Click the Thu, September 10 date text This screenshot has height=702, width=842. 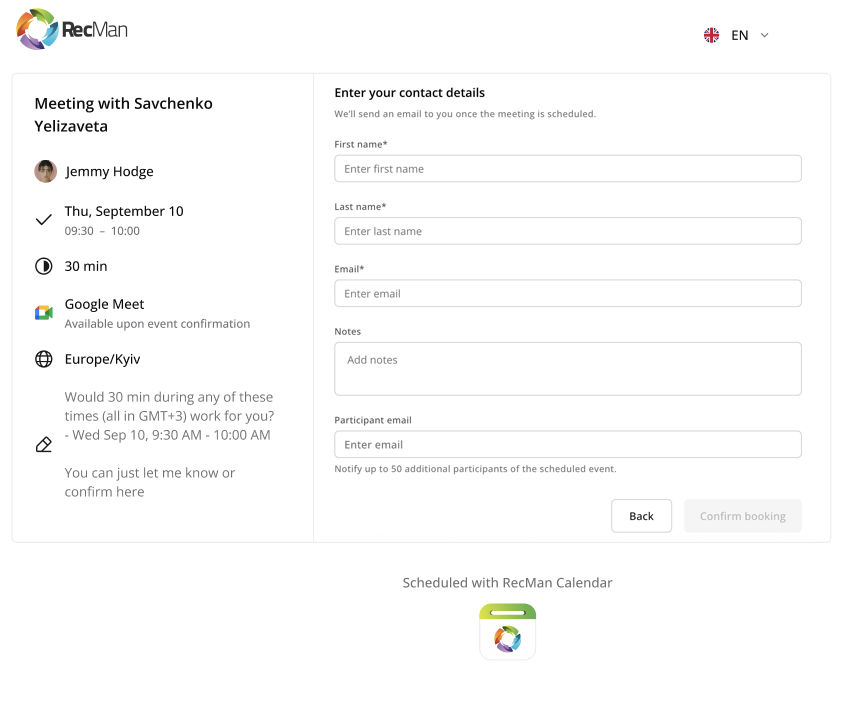(124, 211)
